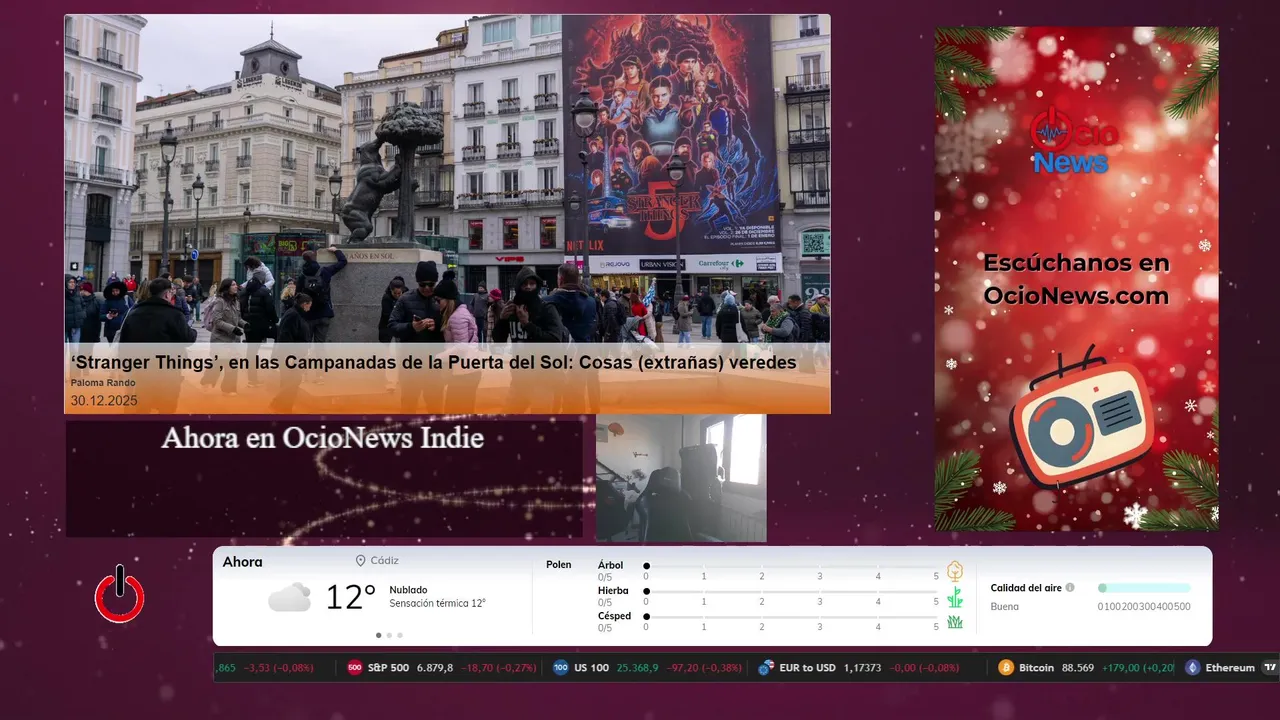Click the OcioNews logo on red banner
Screen dimensions: 1280x720
coord(1075,142)
